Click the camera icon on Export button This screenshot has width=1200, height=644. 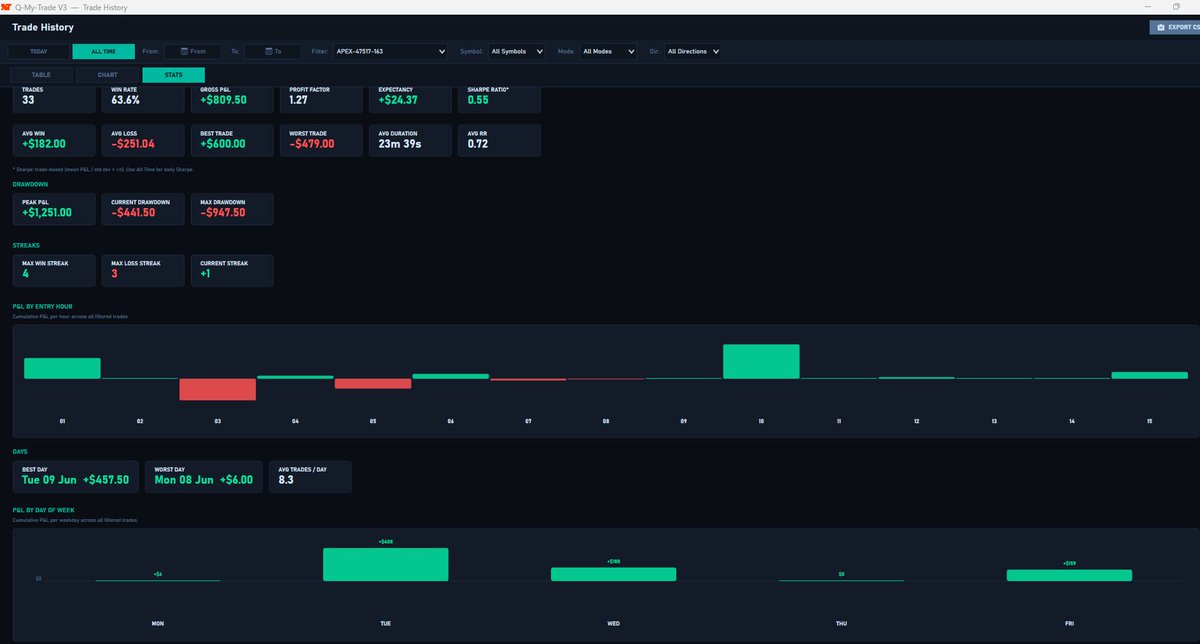point(1161,28)
